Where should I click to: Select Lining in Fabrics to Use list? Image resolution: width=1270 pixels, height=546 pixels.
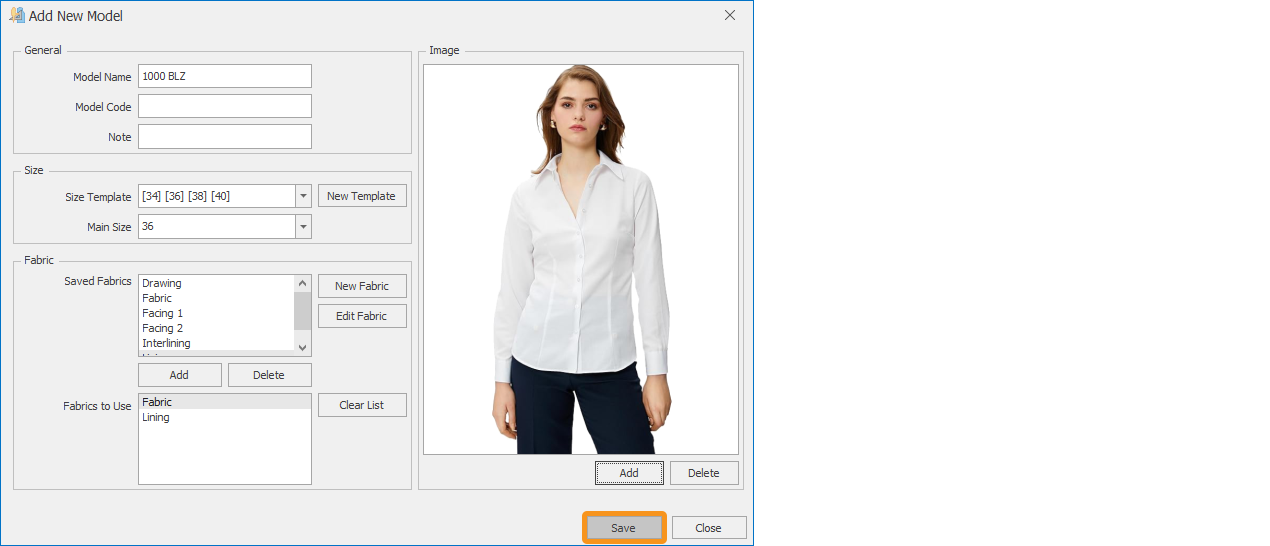[x=156, y=417]
